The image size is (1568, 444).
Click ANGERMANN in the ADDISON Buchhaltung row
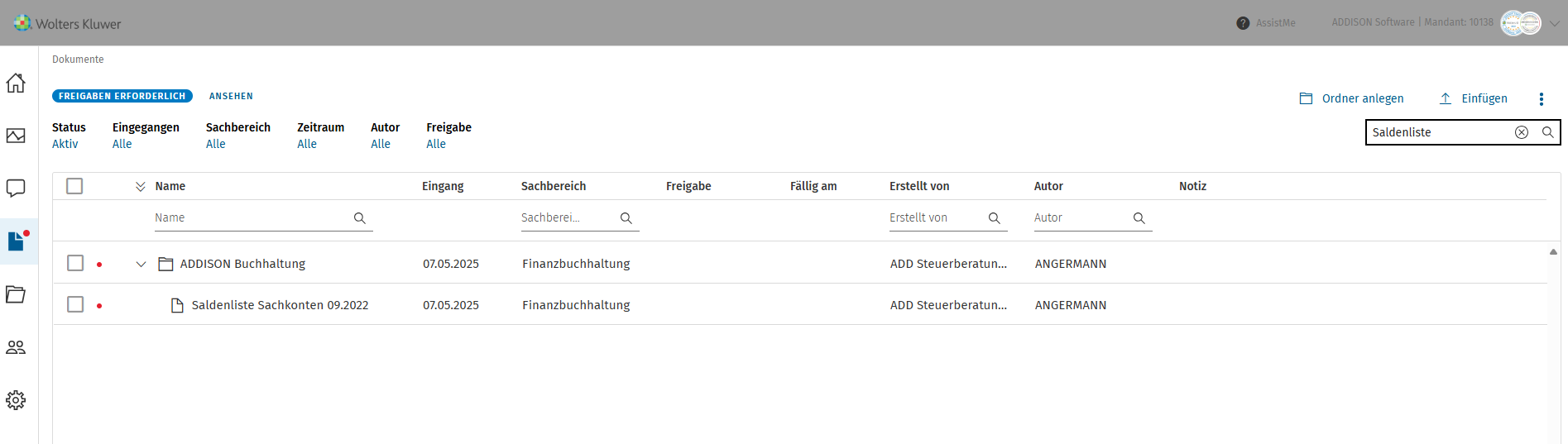coord(1071,264)
